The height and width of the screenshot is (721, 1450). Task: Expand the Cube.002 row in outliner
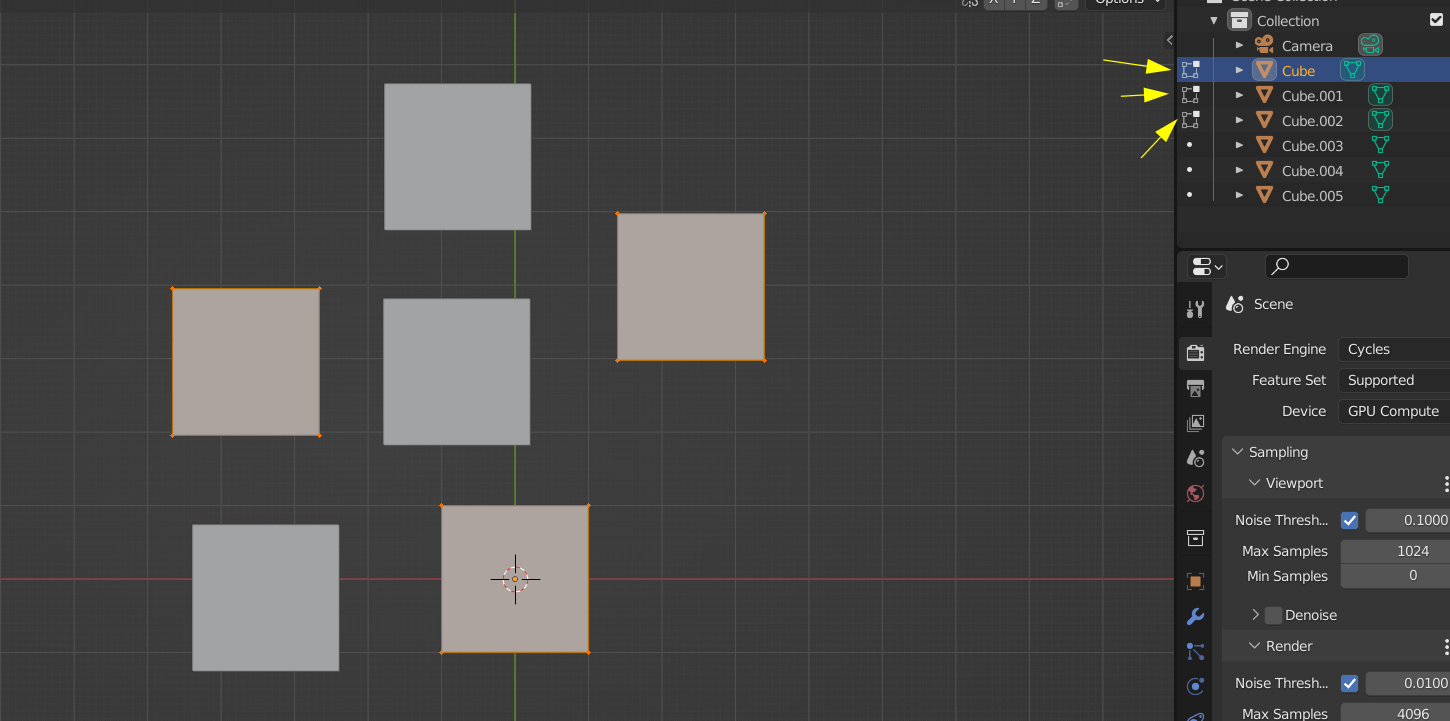[1239, 120]
